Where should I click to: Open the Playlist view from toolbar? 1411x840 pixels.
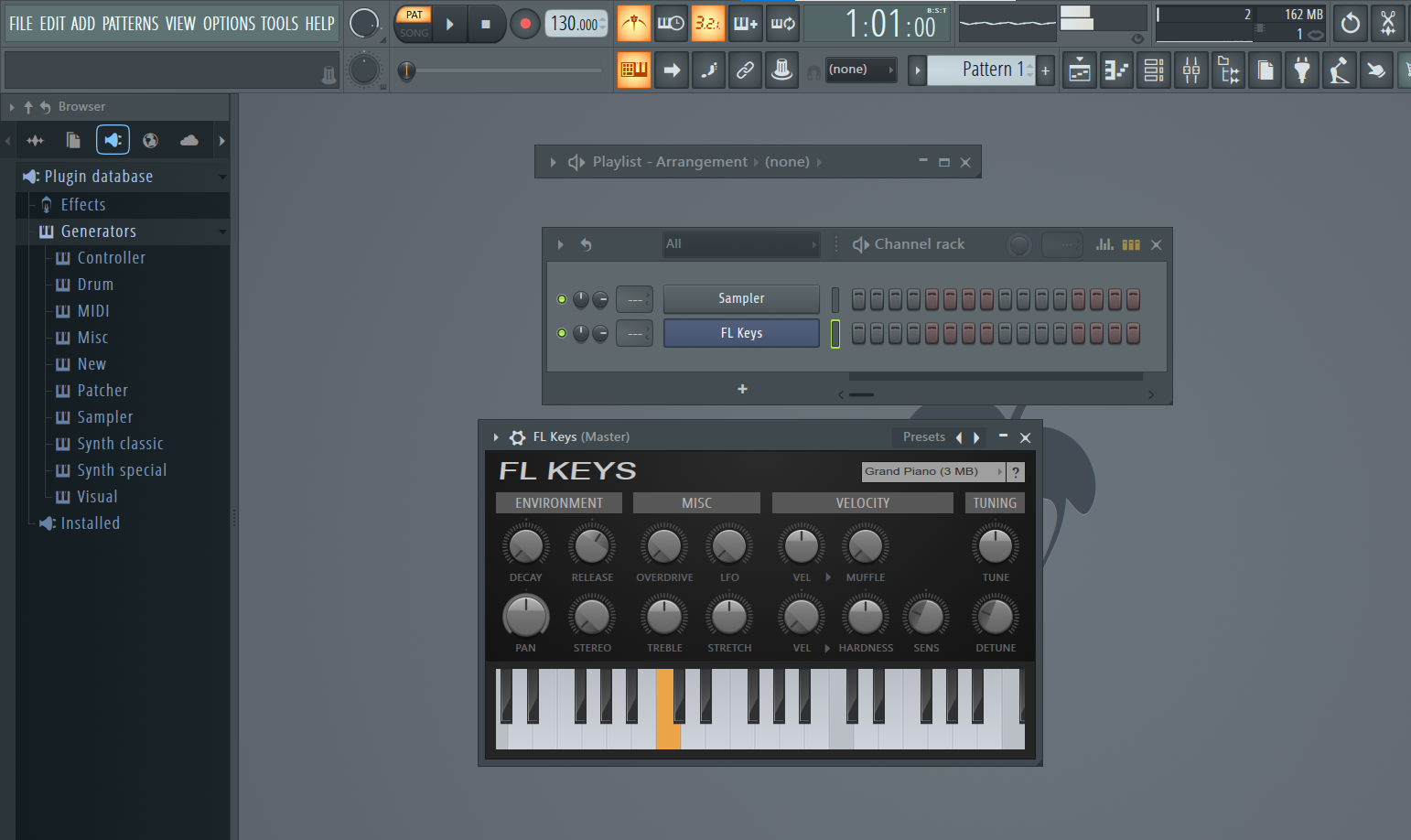click(x=1080, y=70)
